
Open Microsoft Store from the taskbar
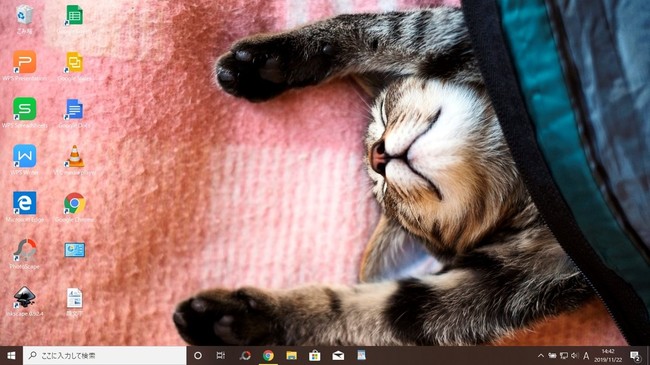[315, 355]
